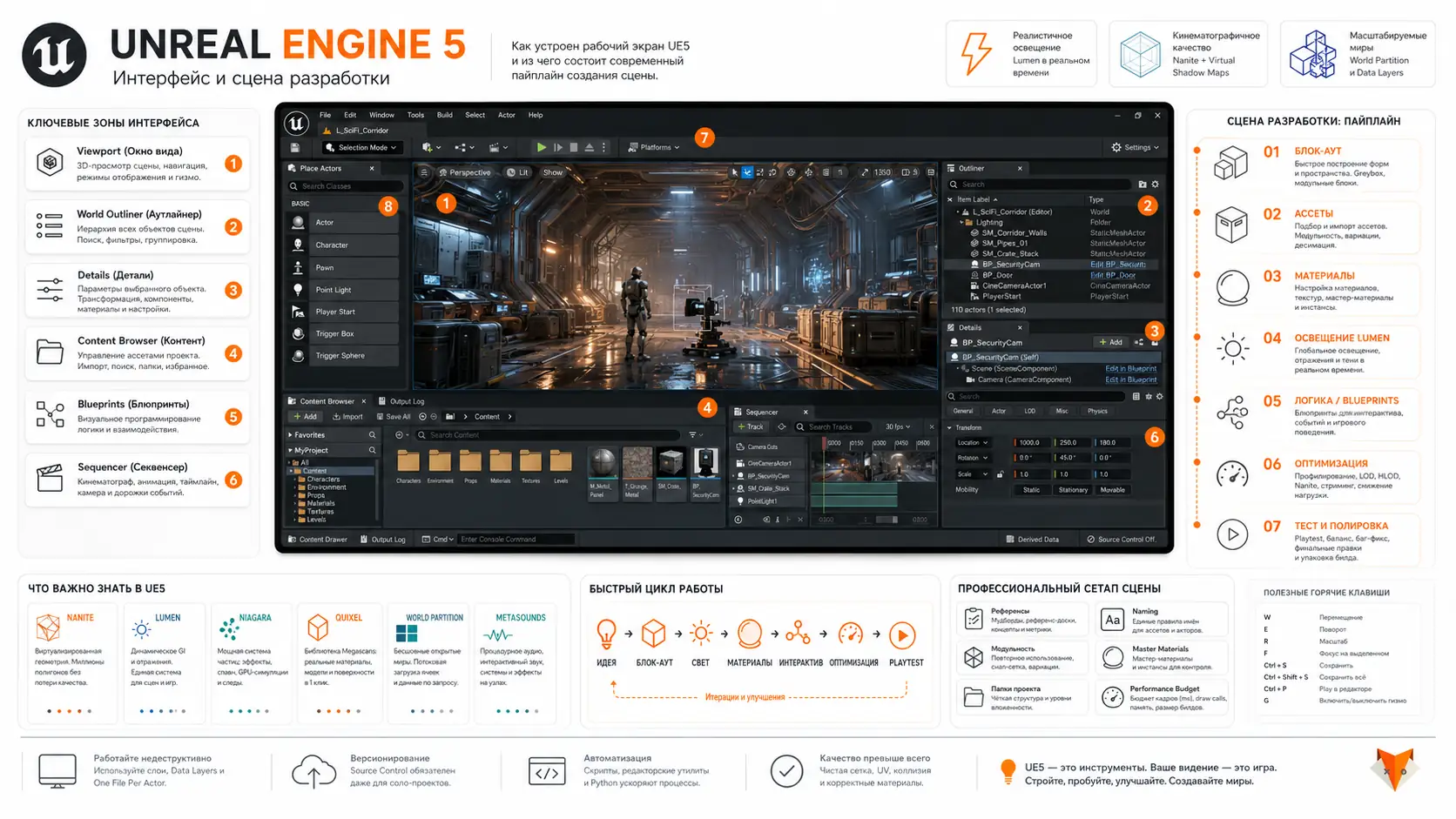Click the Track button in the Sequencer

point(751,426)
